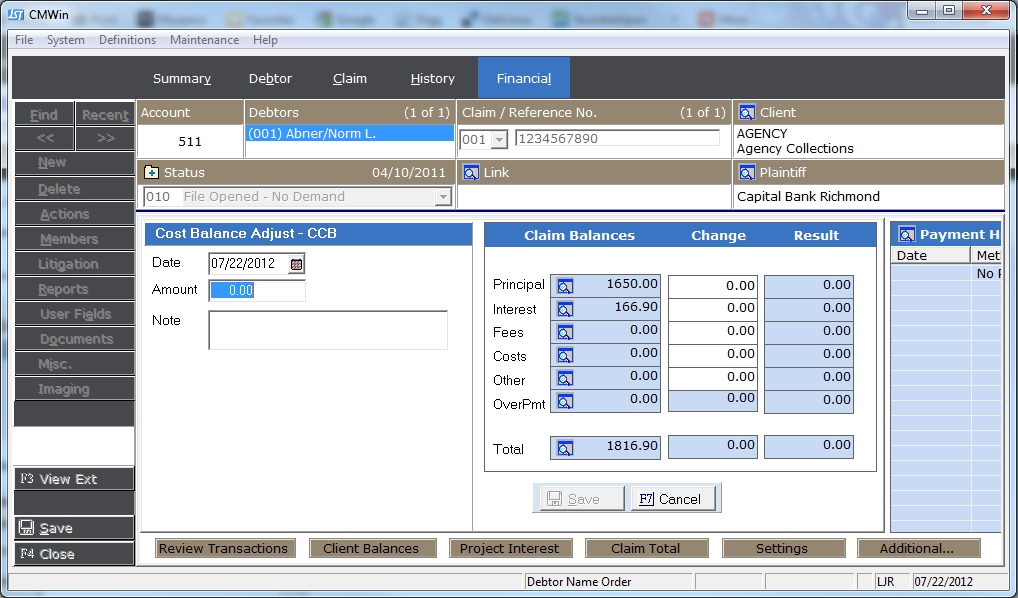Open the calendar picker beside Date field
1018x598 pixels.
pyautogui.click(x=296, y=264)
